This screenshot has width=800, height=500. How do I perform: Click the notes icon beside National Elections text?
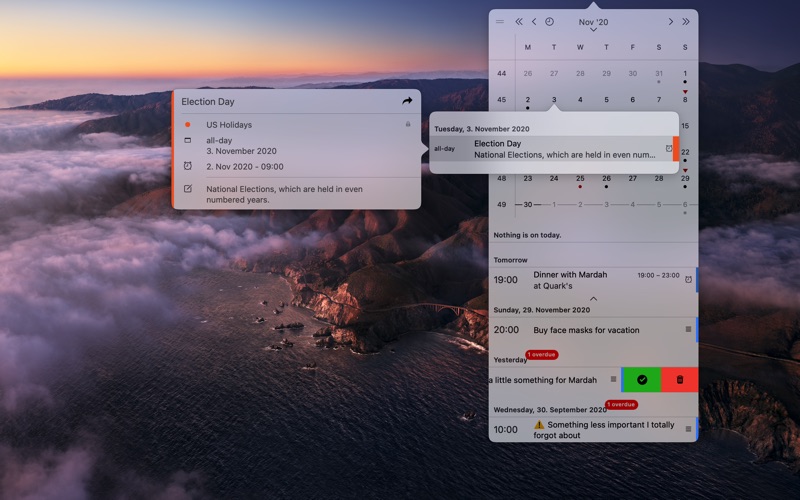[x=188, y=189]
